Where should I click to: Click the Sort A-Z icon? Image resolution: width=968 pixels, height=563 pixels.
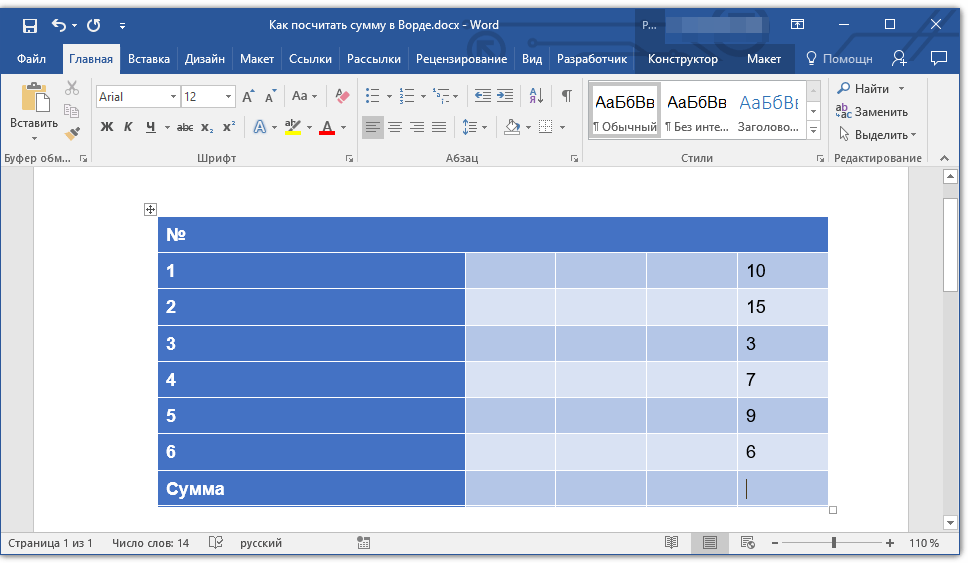coord(536,96)
